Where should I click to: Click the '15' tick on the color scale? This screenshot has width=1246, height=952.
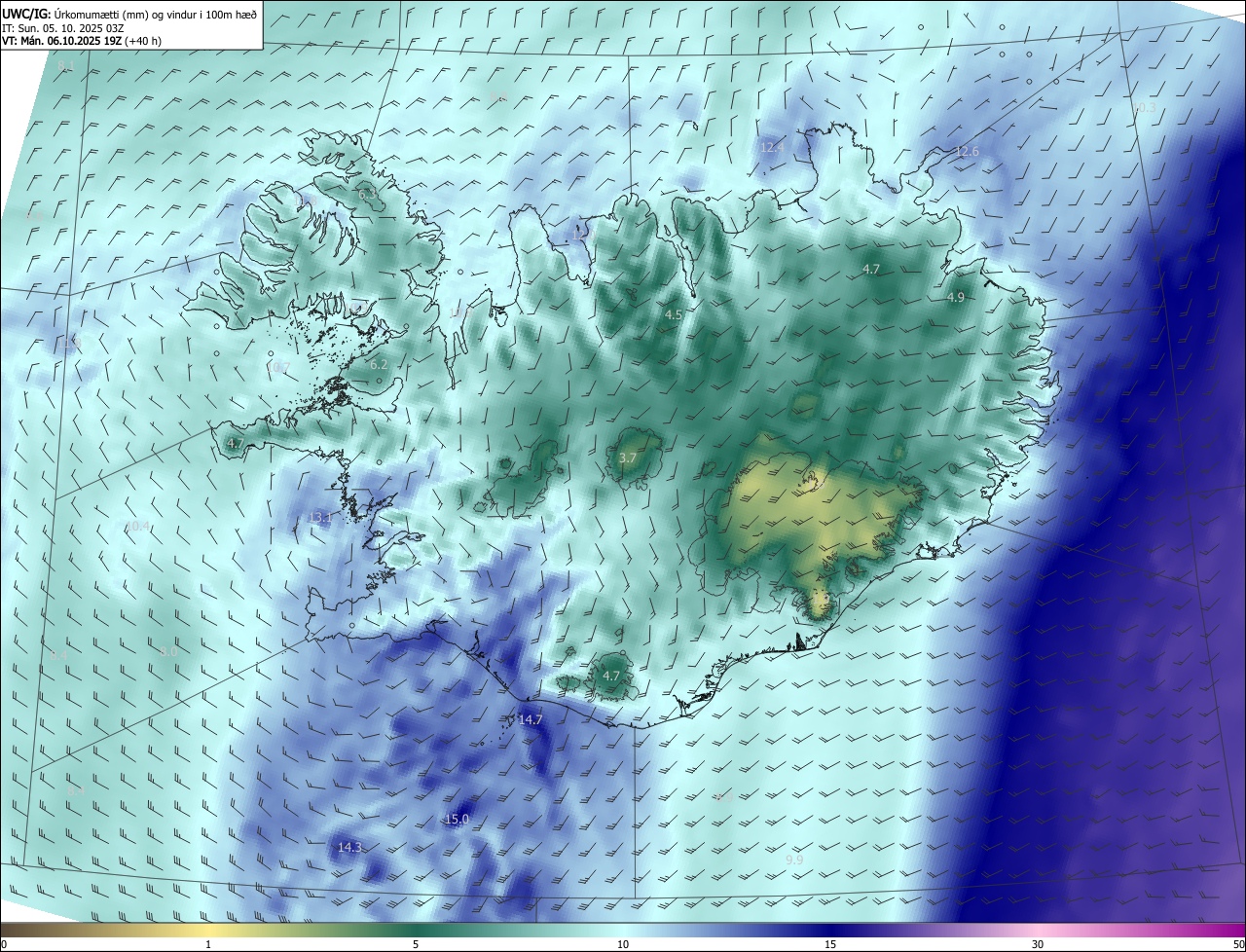point(830,944)
